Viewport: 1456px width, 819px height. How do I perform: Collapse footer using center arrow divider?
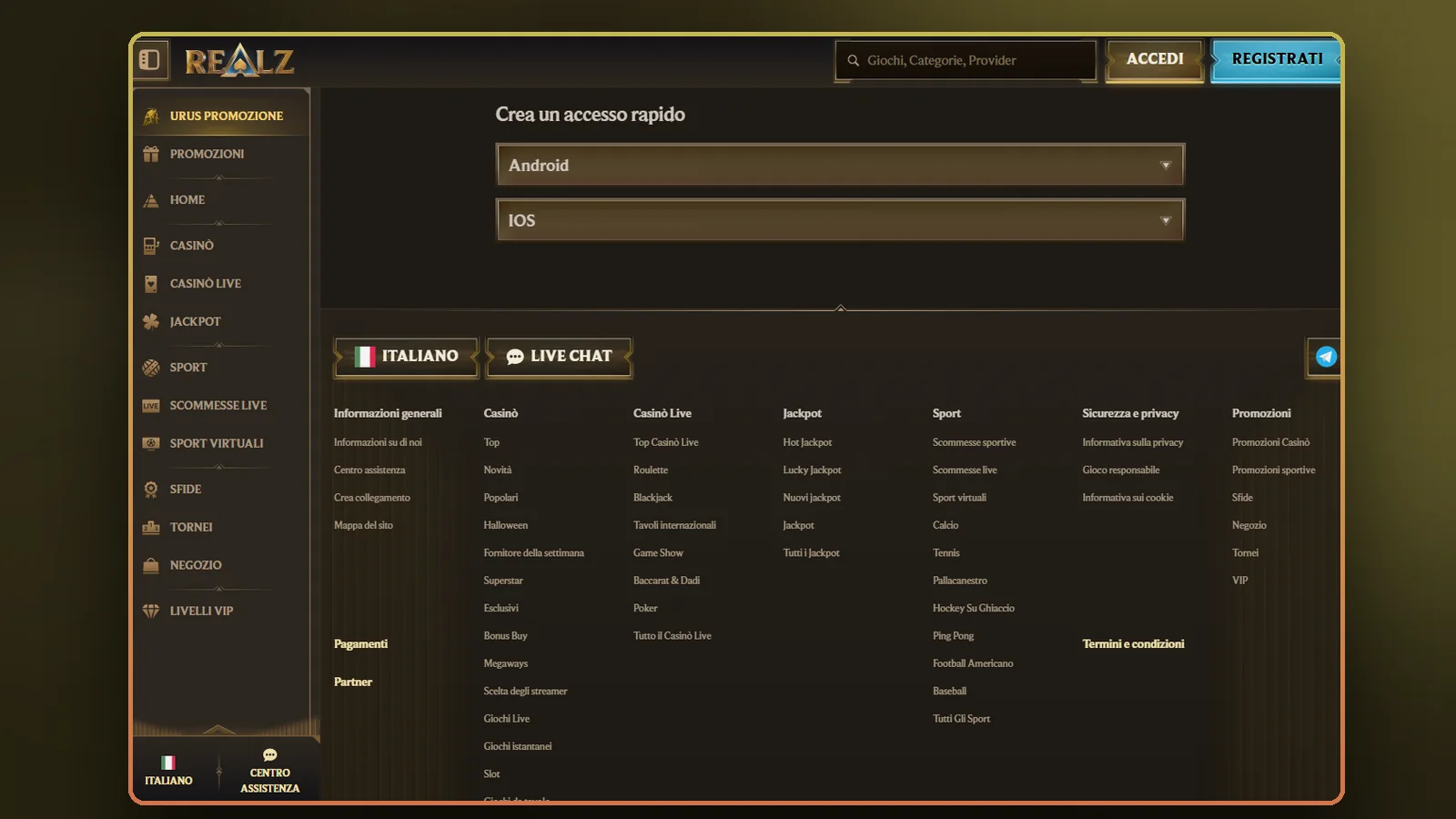pos(841,308)
